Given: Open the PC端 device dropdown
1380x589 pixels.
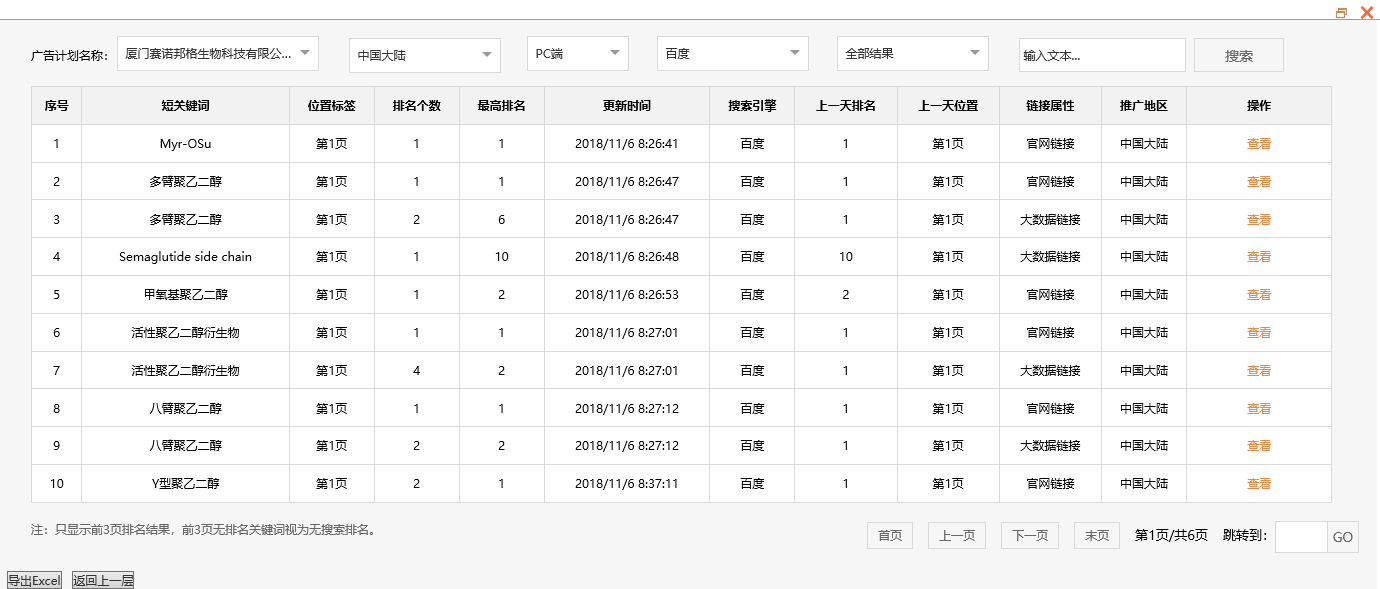Looking at the screenshot, I should [x=576, y=56].
